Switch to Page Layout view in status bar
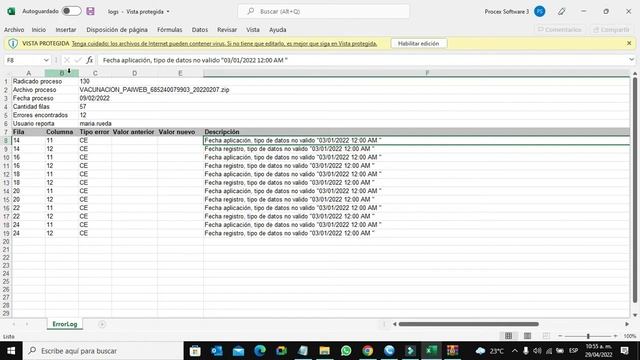The height and width of the screenshot is (360, 640). click(x=527, y=336)
